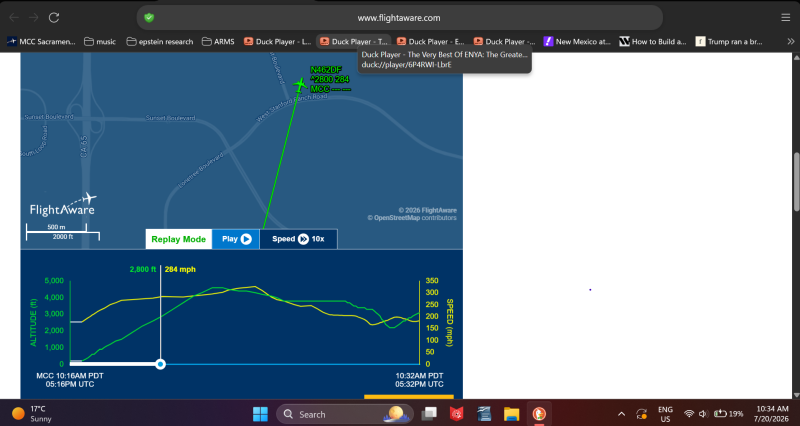Open the Trump ran a br... bookmark
This screenshot has height=426, width=800.
pos(729,42)
